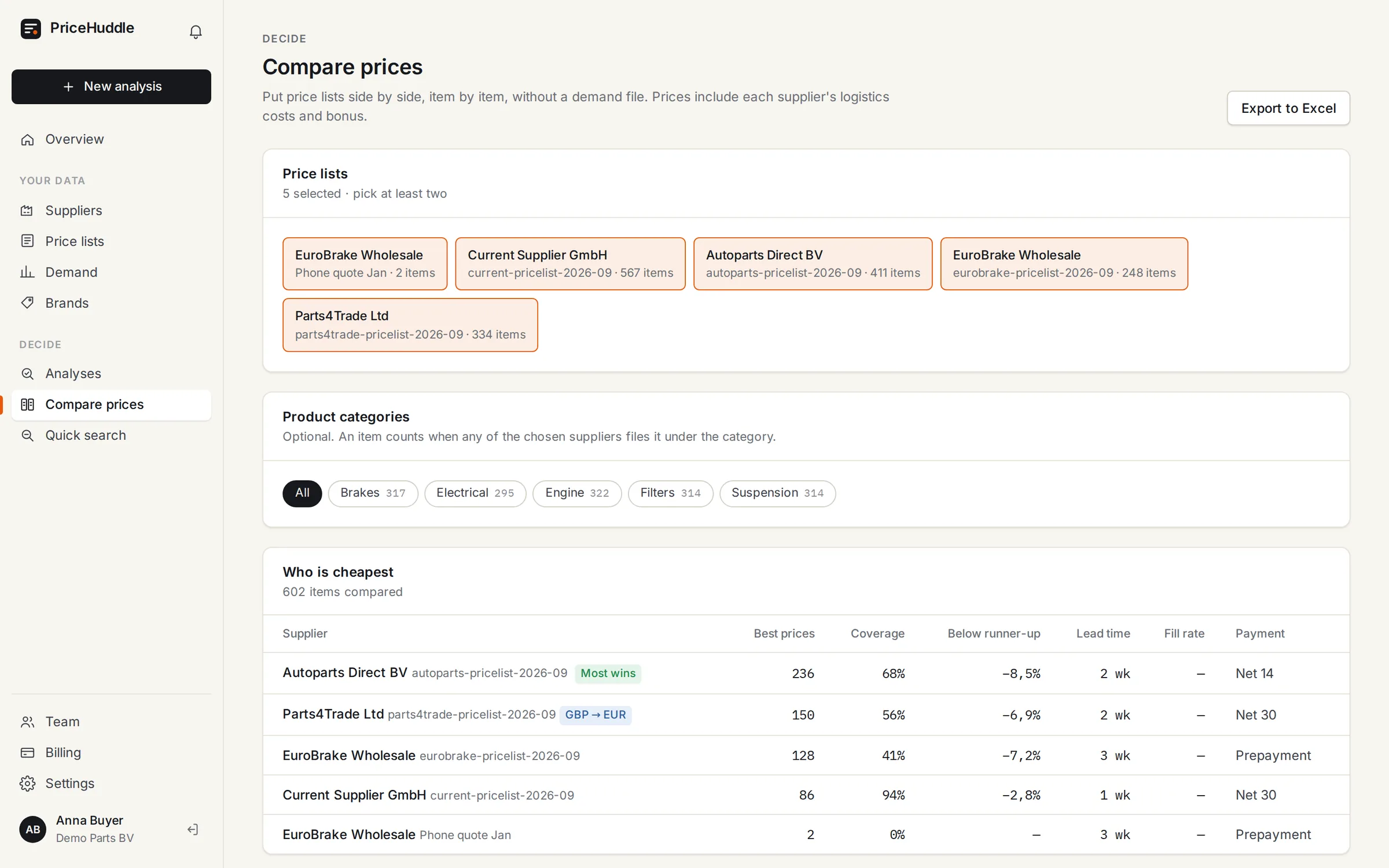Filter by Electrical category
This screenshot has width=1389, height=868.
(475, 493)
